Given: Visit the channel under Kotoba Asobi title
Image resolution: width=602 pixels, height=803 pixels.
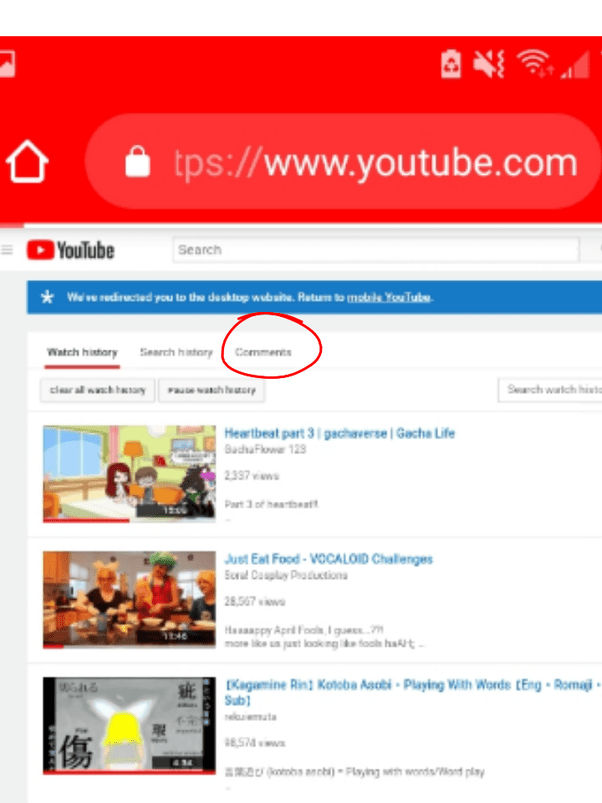Looking at the screenshot, I should click(x=250, y=717).
